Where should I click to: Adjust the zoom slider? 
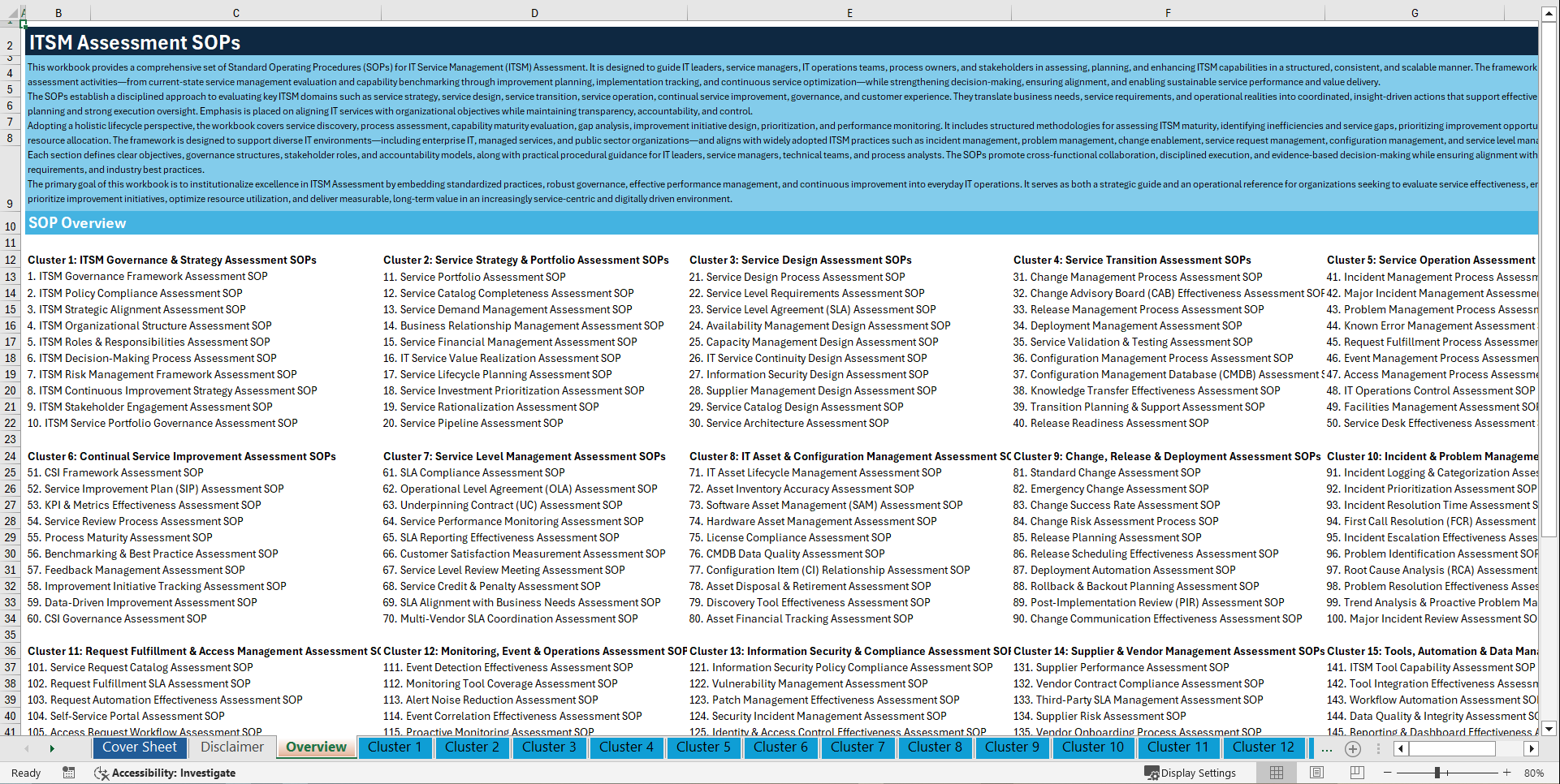(1437, 773)
